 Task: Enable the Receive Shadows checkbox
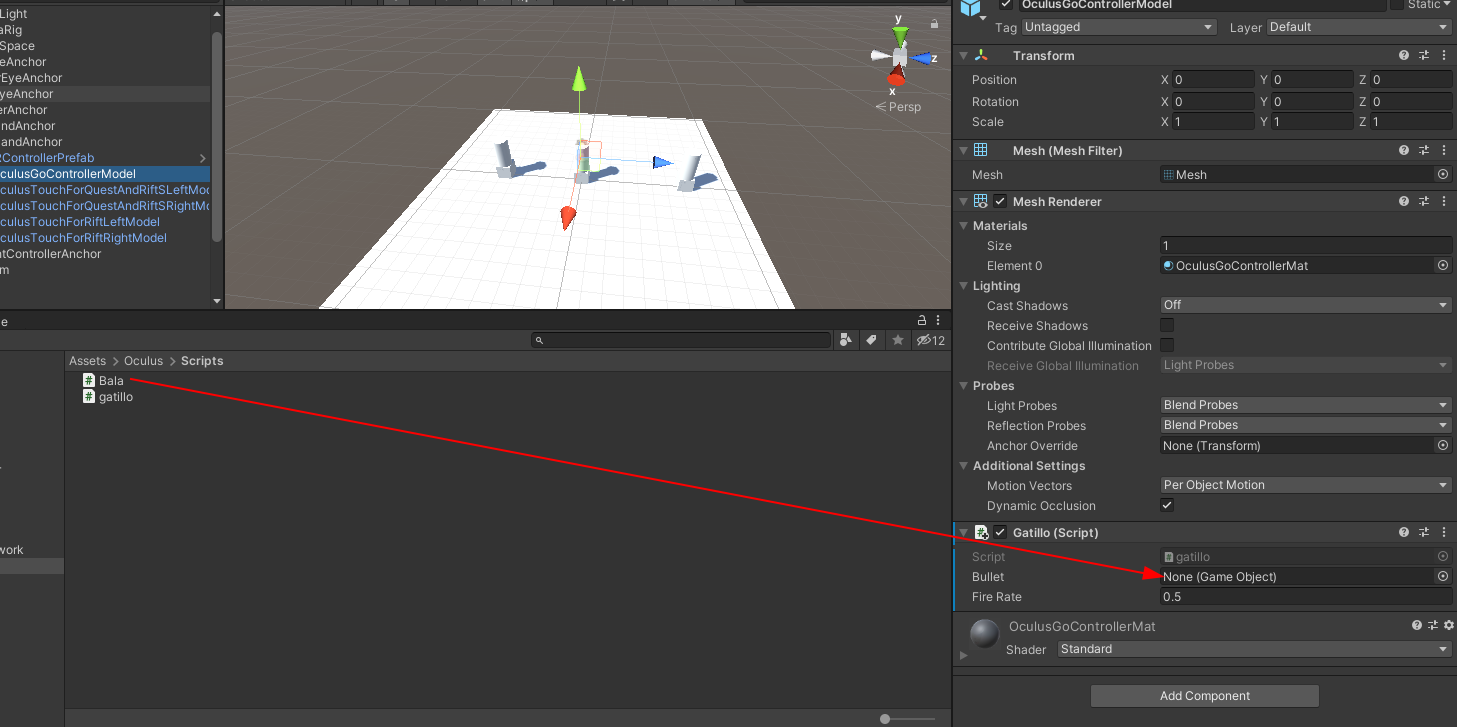pos(1167,326)
